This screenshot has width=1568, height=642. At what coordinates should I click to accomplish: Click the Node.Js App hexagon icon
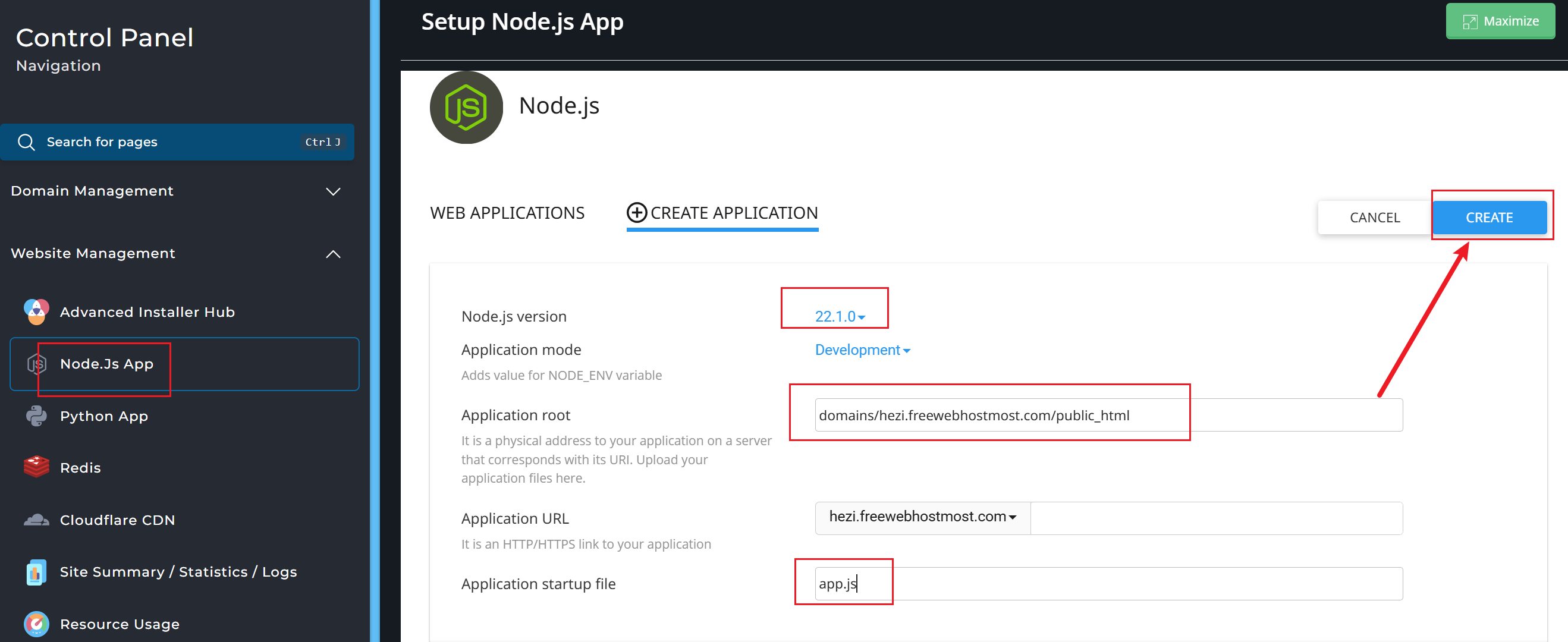(36, 364)
